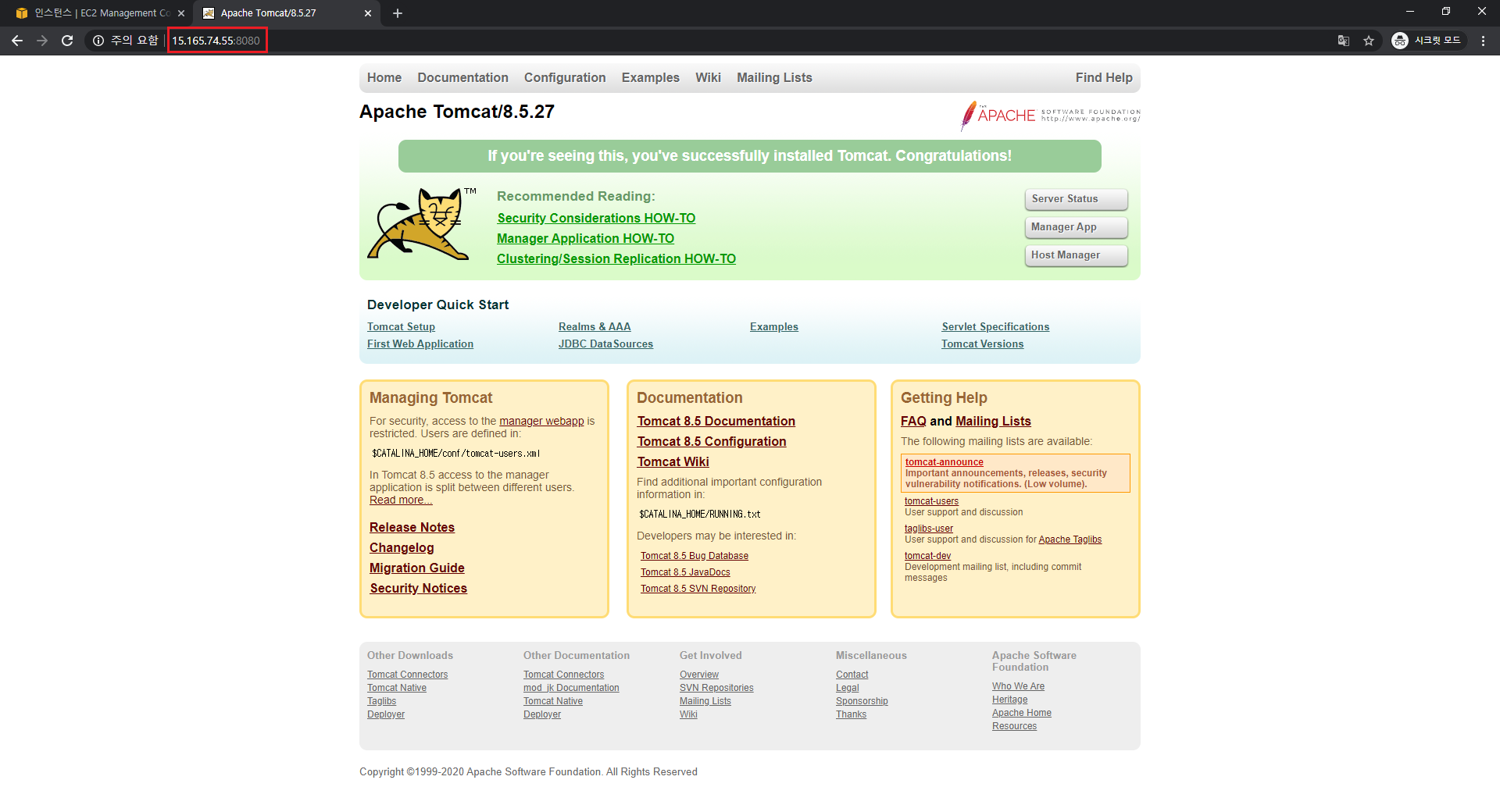Click the Tomcat cat logo image
The width and height of the screenshot is (1500, 812).
coord(422,224)
